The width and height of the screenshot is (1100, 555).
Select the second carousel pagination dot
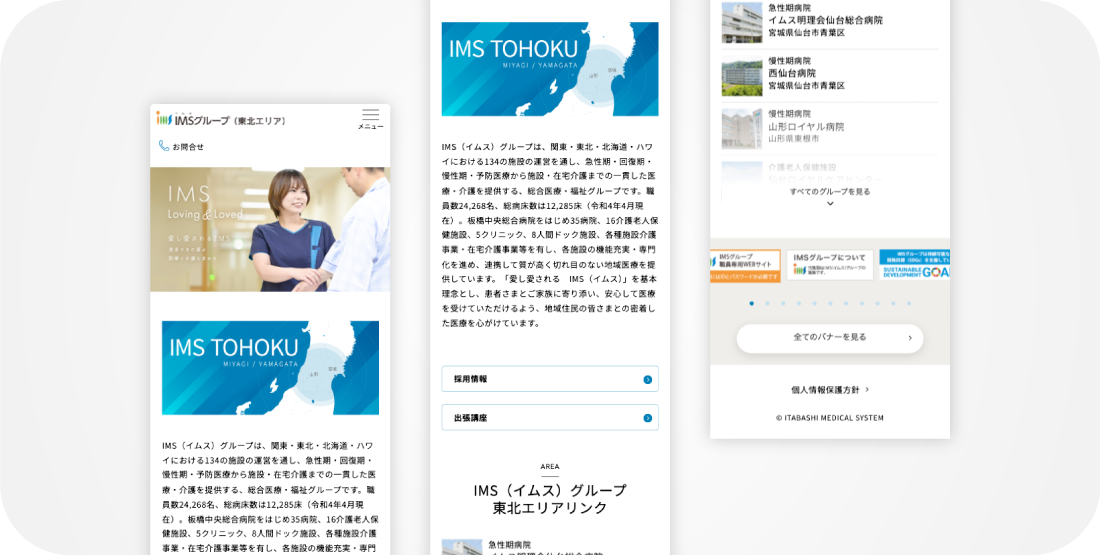pyautogui.click(x=767, y=303)
